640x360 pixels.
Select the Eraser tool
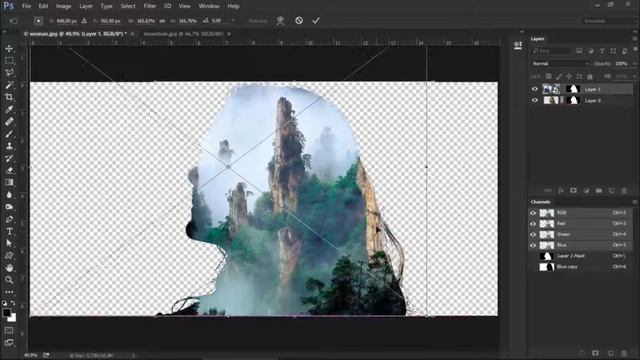pyautogui.click(x=9, y=170)
